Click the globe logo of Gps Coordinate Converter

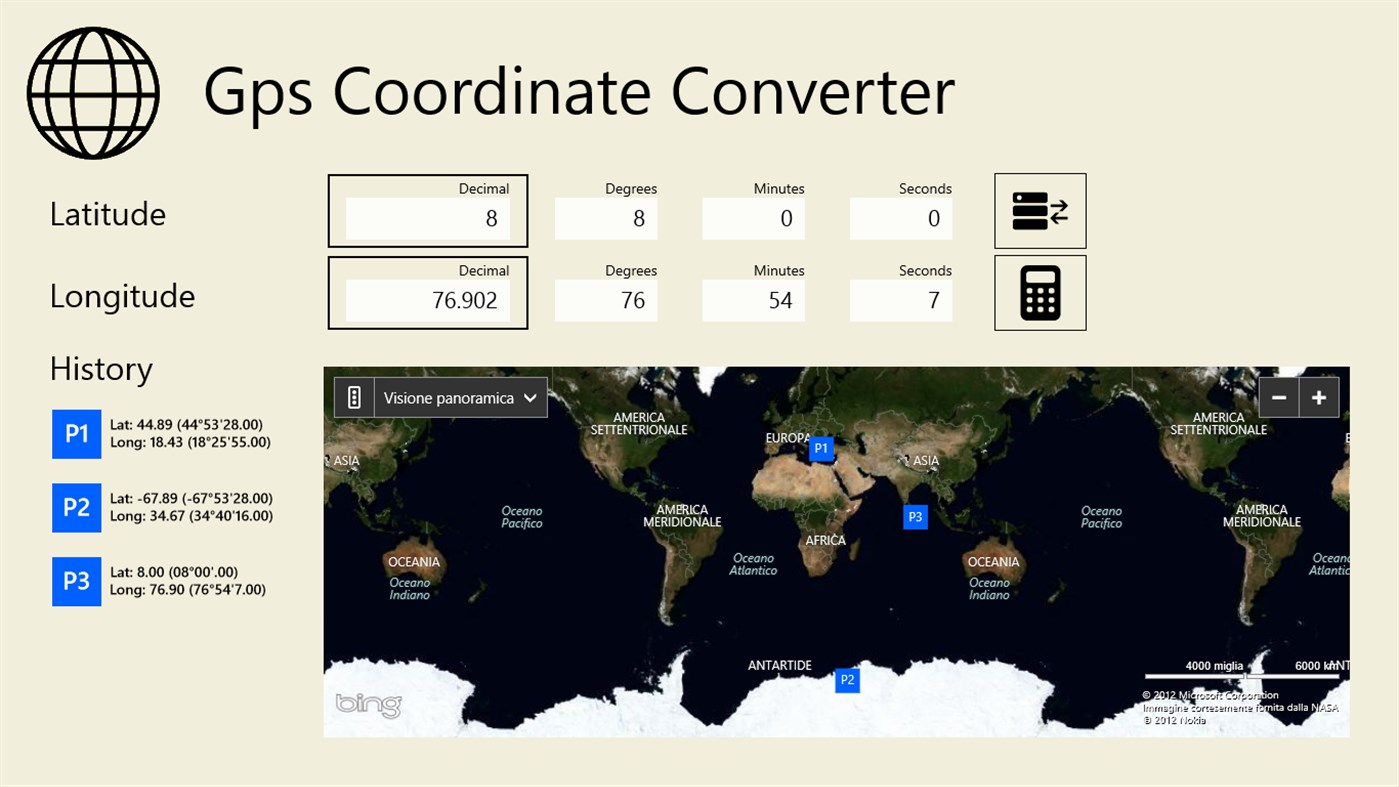(92, 92)
